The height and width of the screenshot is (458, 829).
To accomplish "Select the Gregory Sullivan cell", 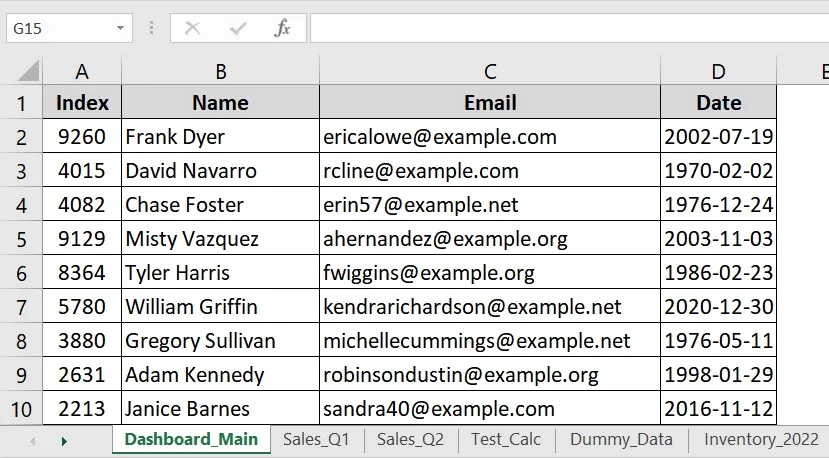I will (x=220, y=341).
